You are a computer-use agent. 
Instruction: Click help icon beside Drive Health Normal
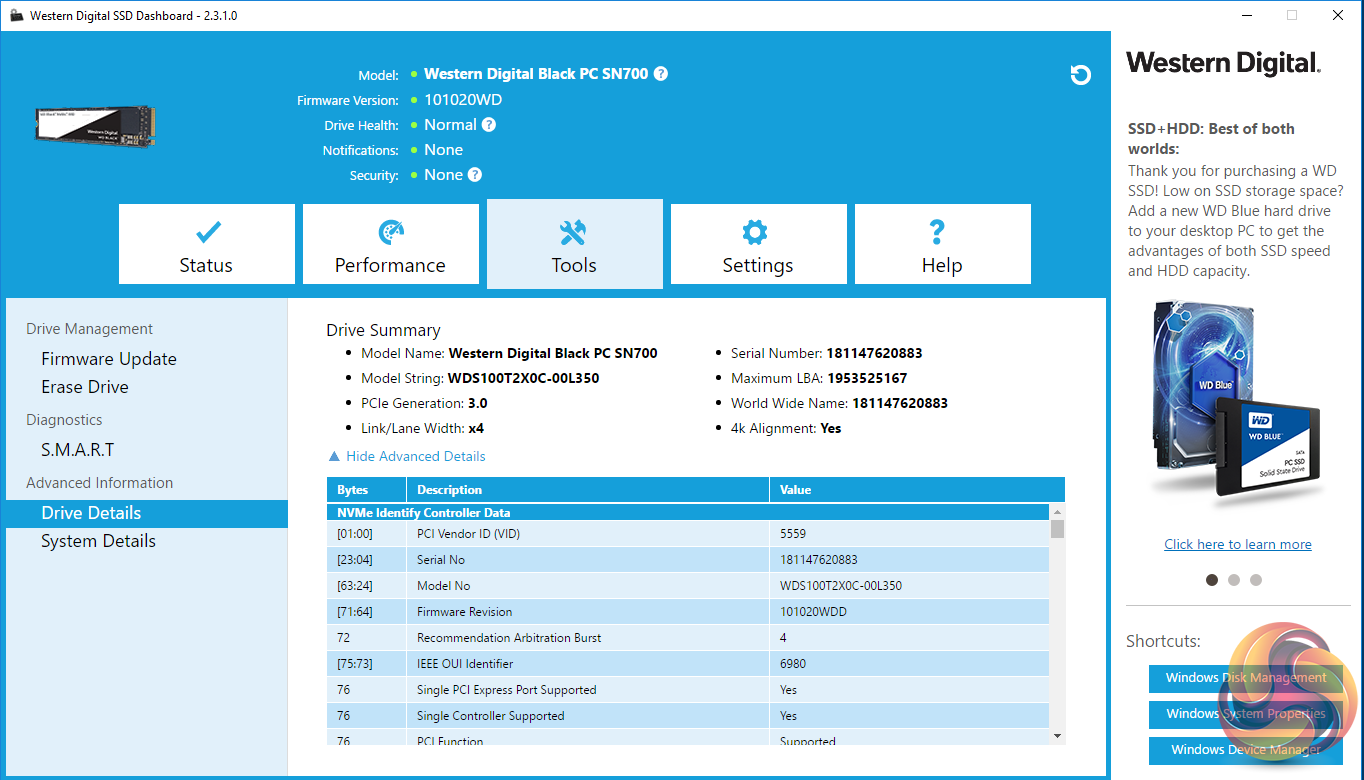point(489,125)
